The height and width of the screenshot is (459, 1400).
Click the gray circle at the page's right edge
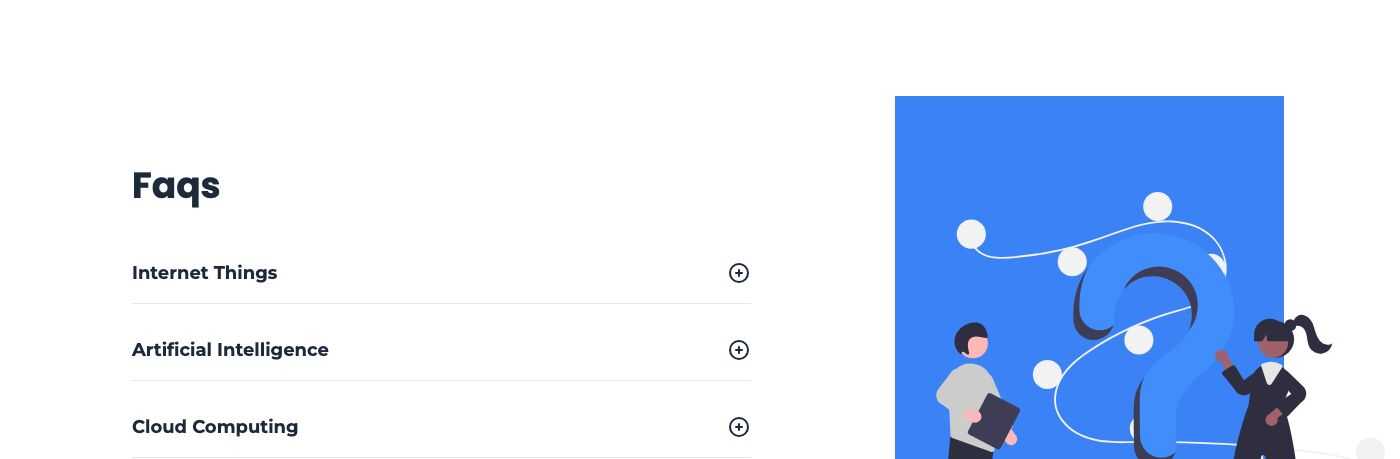click(x=1370, y=449)
